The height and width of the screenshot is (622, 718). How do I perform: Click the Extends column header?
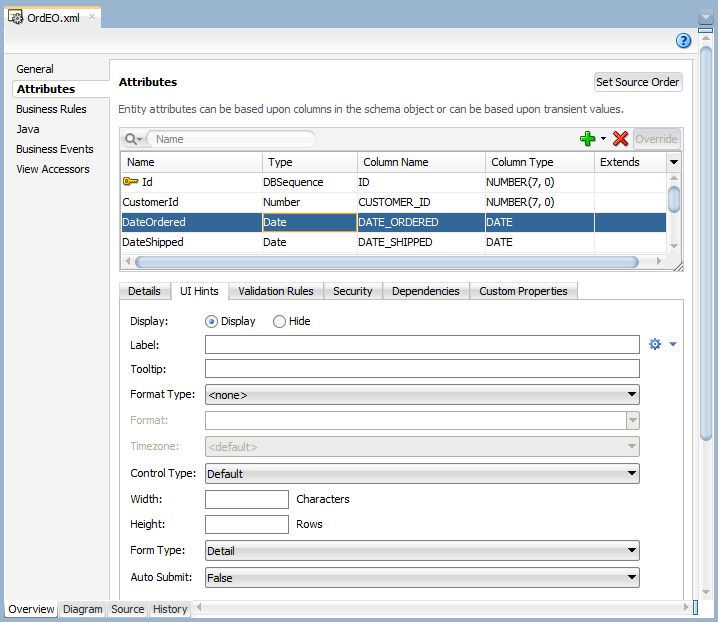[631, 162]
